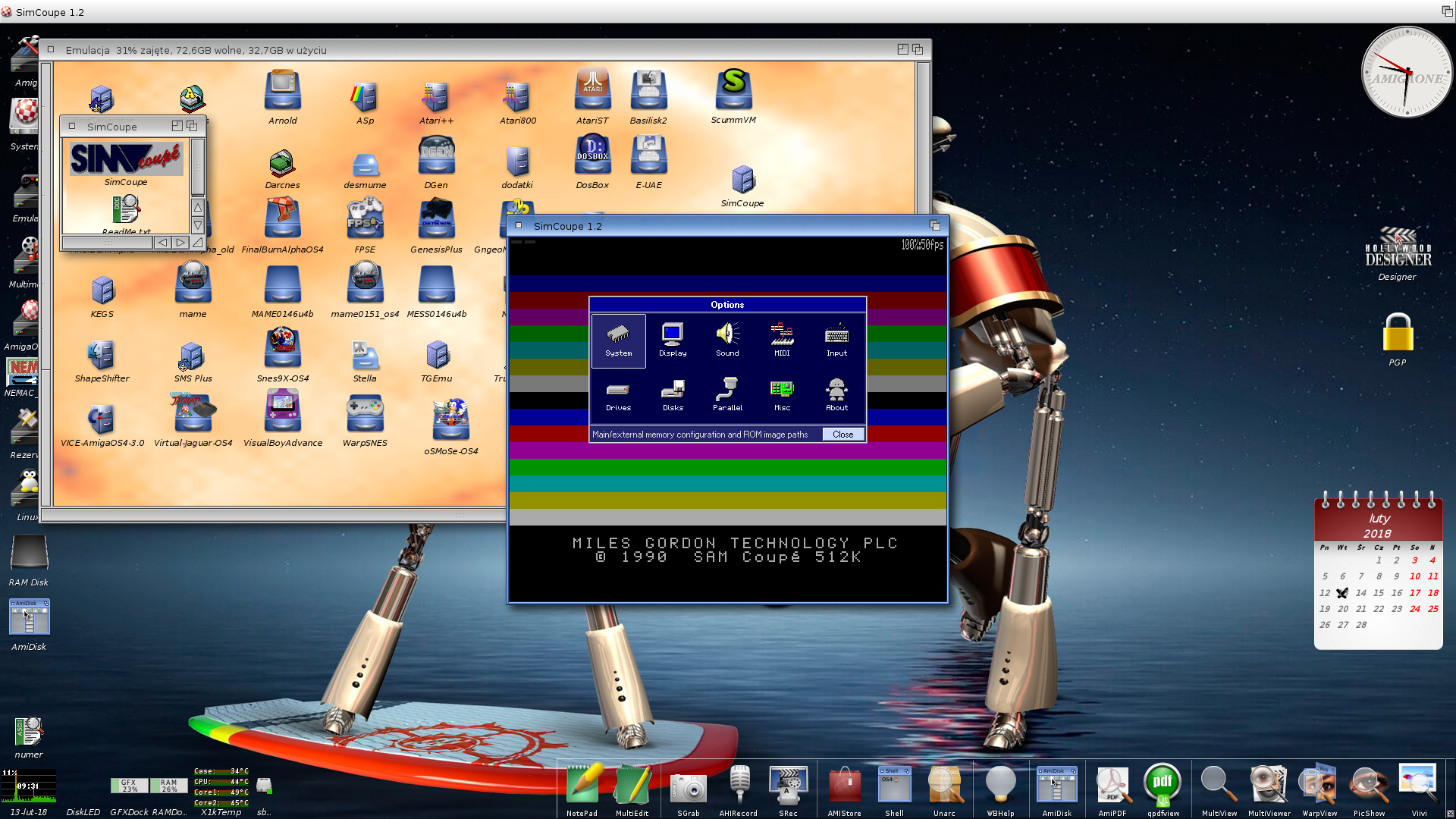
Task: Open the ScummVM drawer icon
Action: coord(733,96)
